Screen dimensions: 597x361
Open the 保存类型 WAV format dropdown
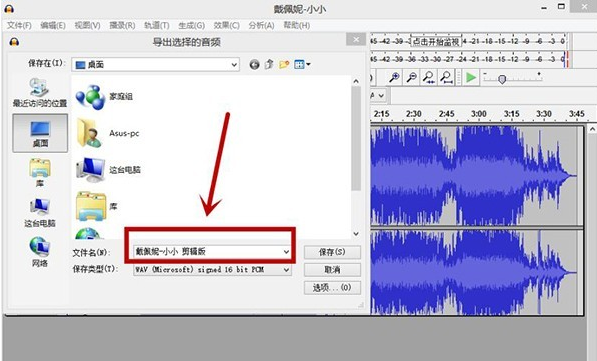(x=212, y=270)
